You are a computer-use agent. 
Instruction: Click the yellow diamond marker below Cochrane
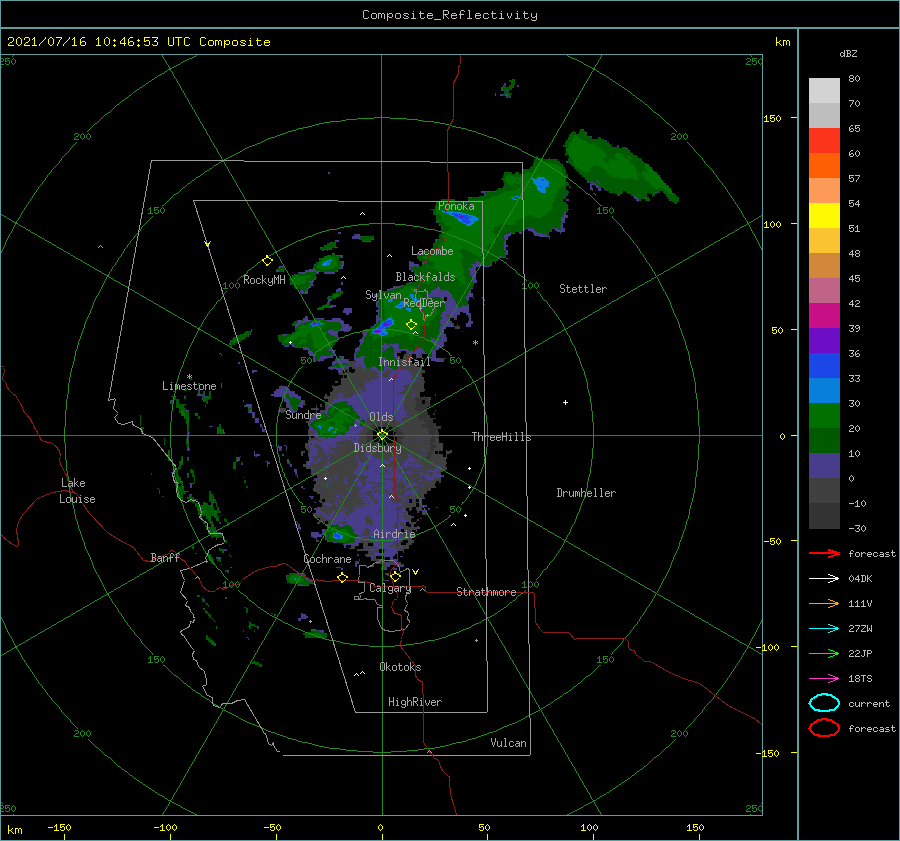pyautogui.click(x=343, y=577)
